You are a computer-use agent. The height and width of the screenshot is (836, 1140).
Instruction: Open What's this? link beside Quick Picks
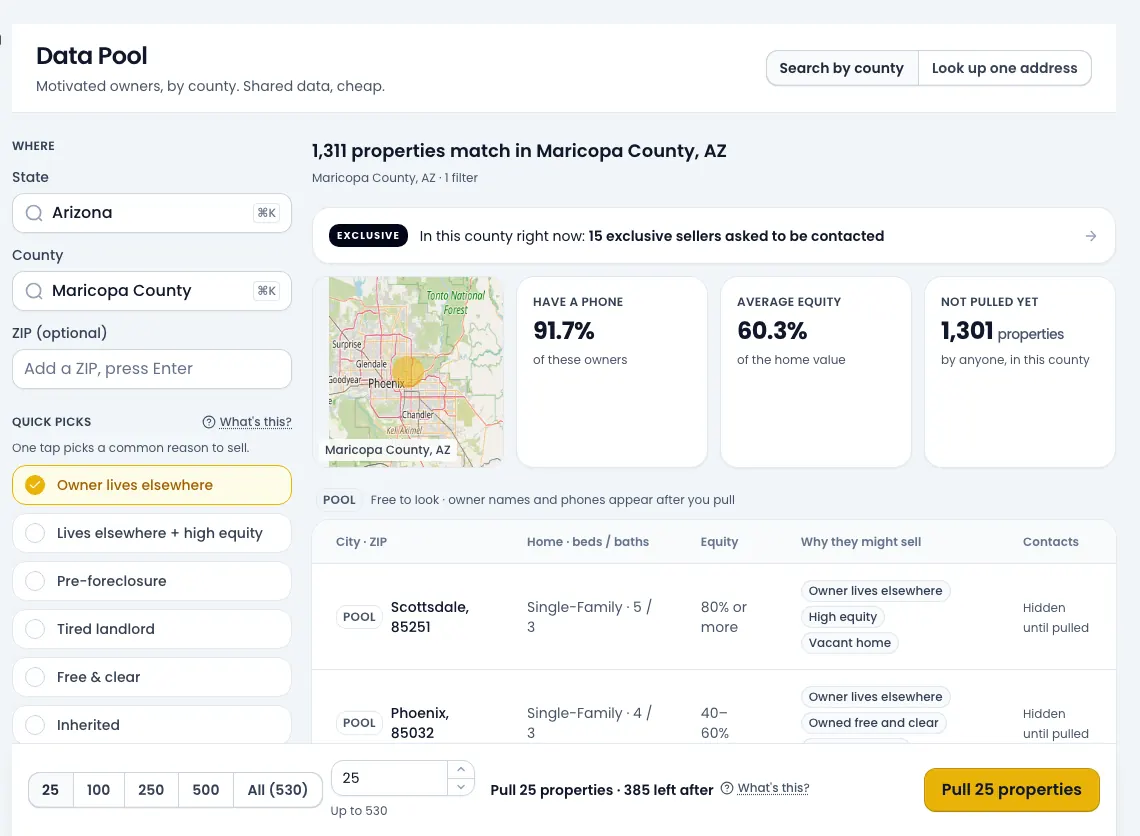[255, 422]
